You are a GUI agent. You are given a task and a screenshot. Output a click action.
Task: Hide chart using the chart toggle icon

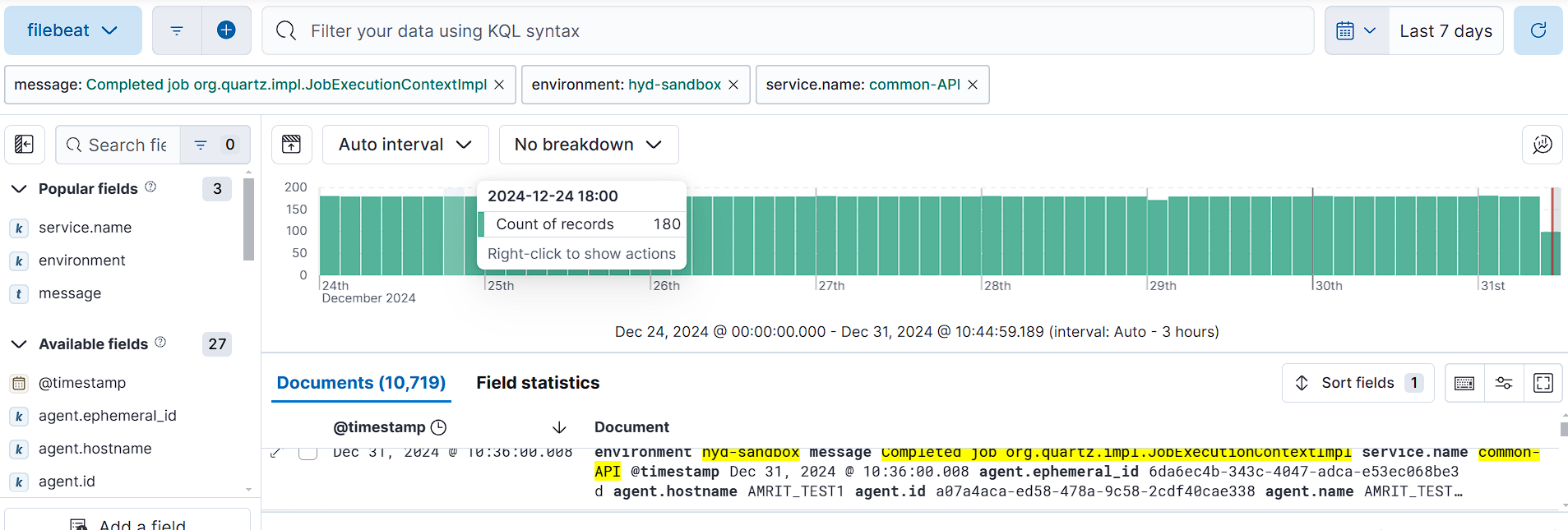(291, 145)
